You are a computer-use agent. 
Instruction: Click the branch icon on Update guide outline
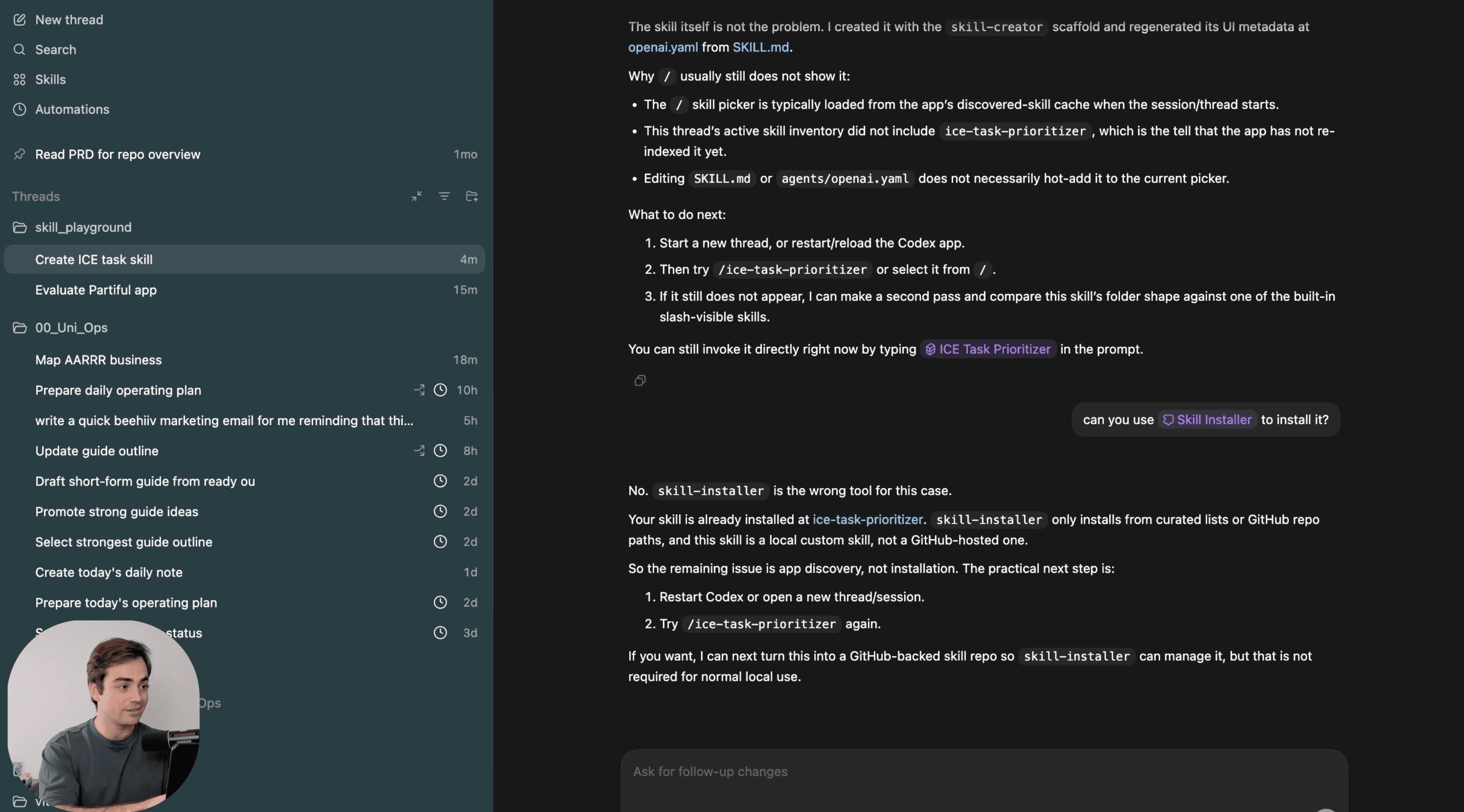point(419,451)
